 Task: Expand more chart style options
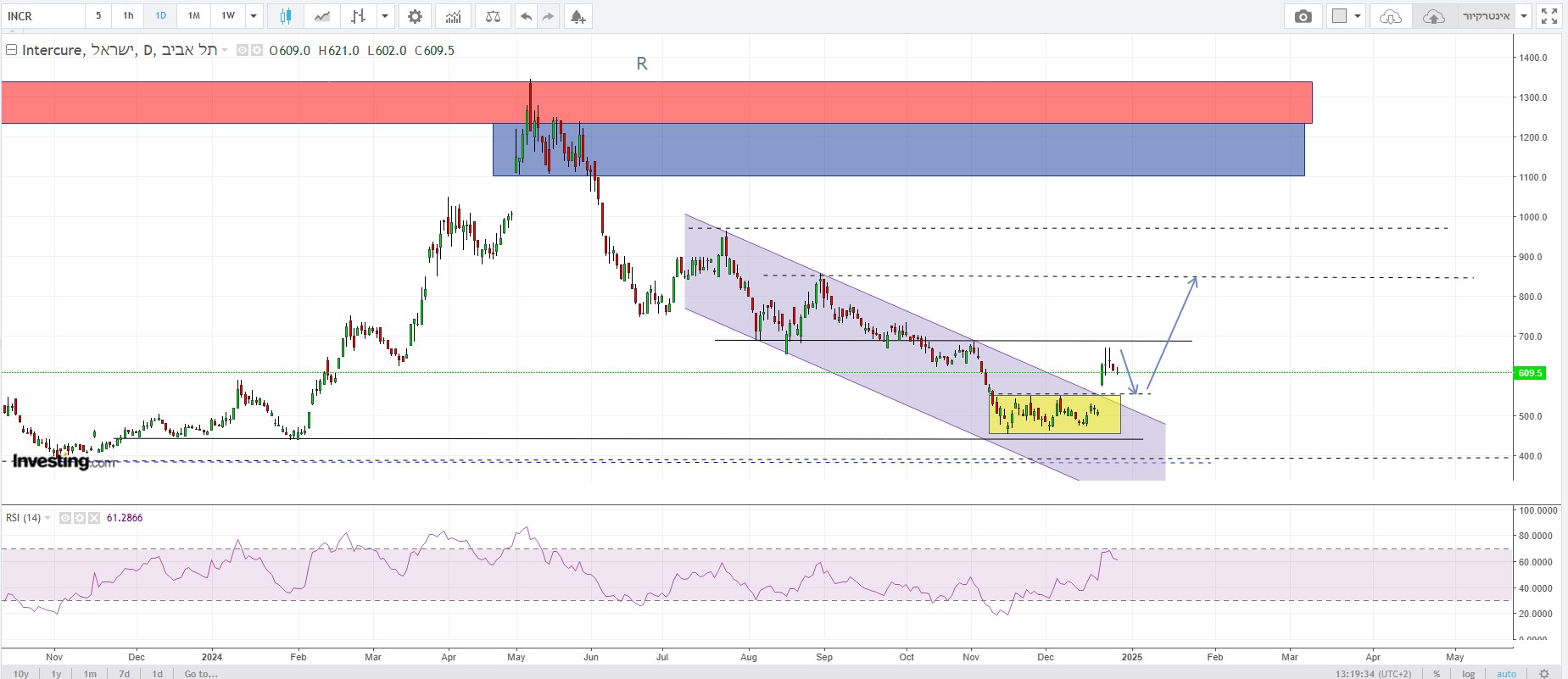385,16
